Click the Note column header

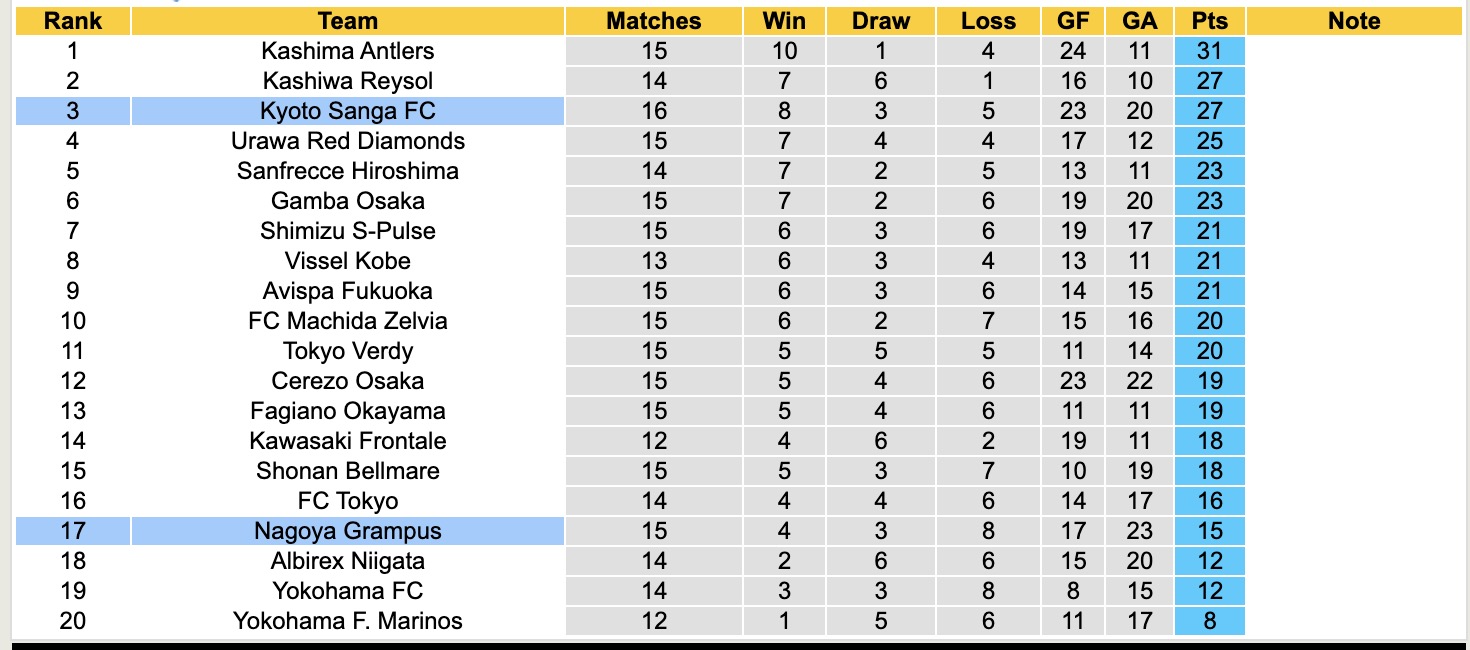1354,21
